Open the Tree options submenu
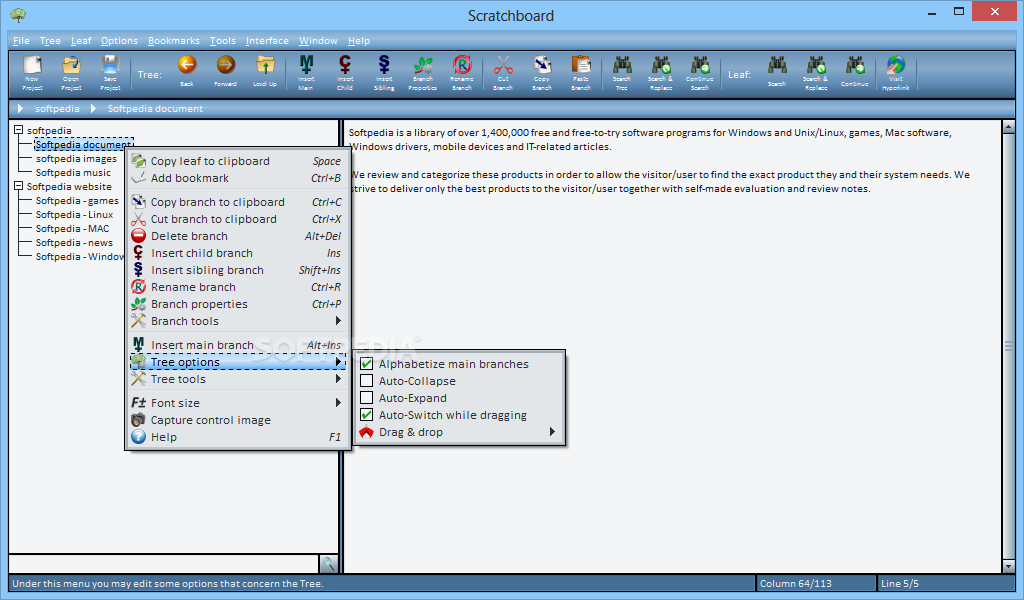 click(237, 362)
